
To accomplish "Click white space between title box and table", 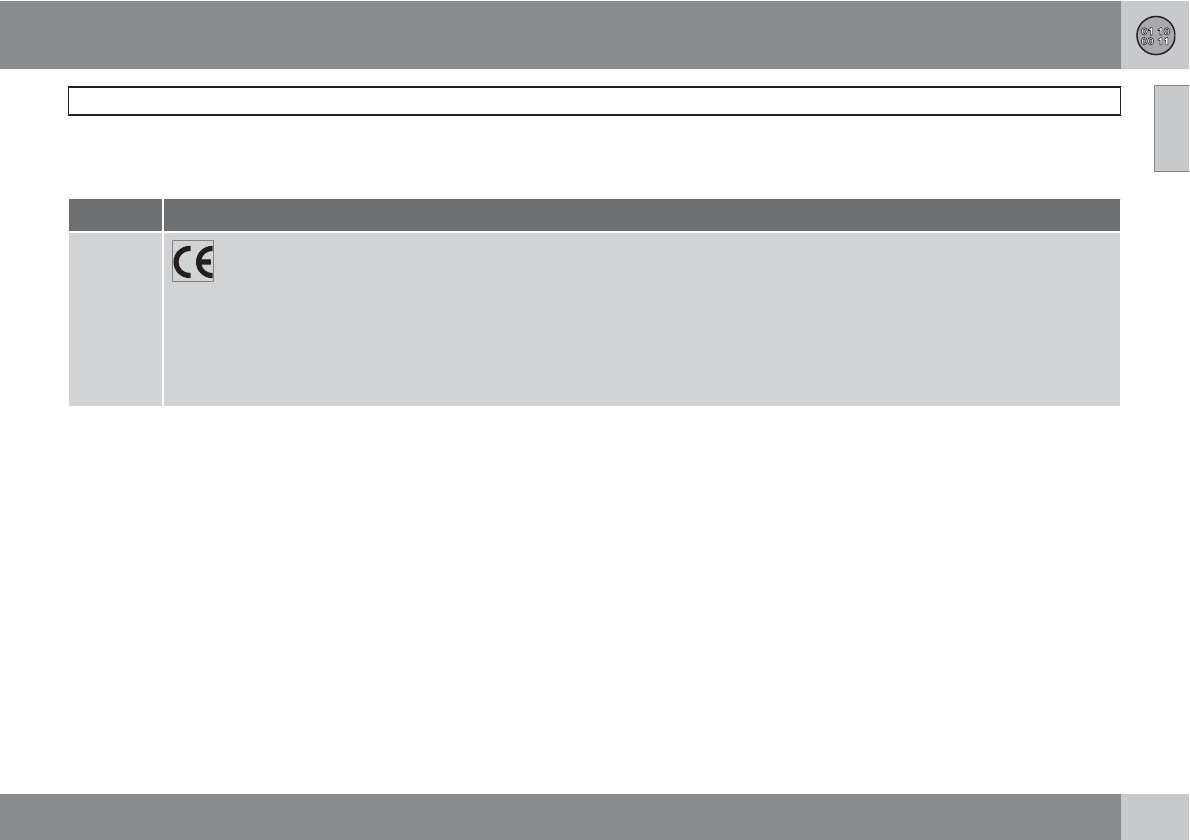I will click(x=594, y=157).
